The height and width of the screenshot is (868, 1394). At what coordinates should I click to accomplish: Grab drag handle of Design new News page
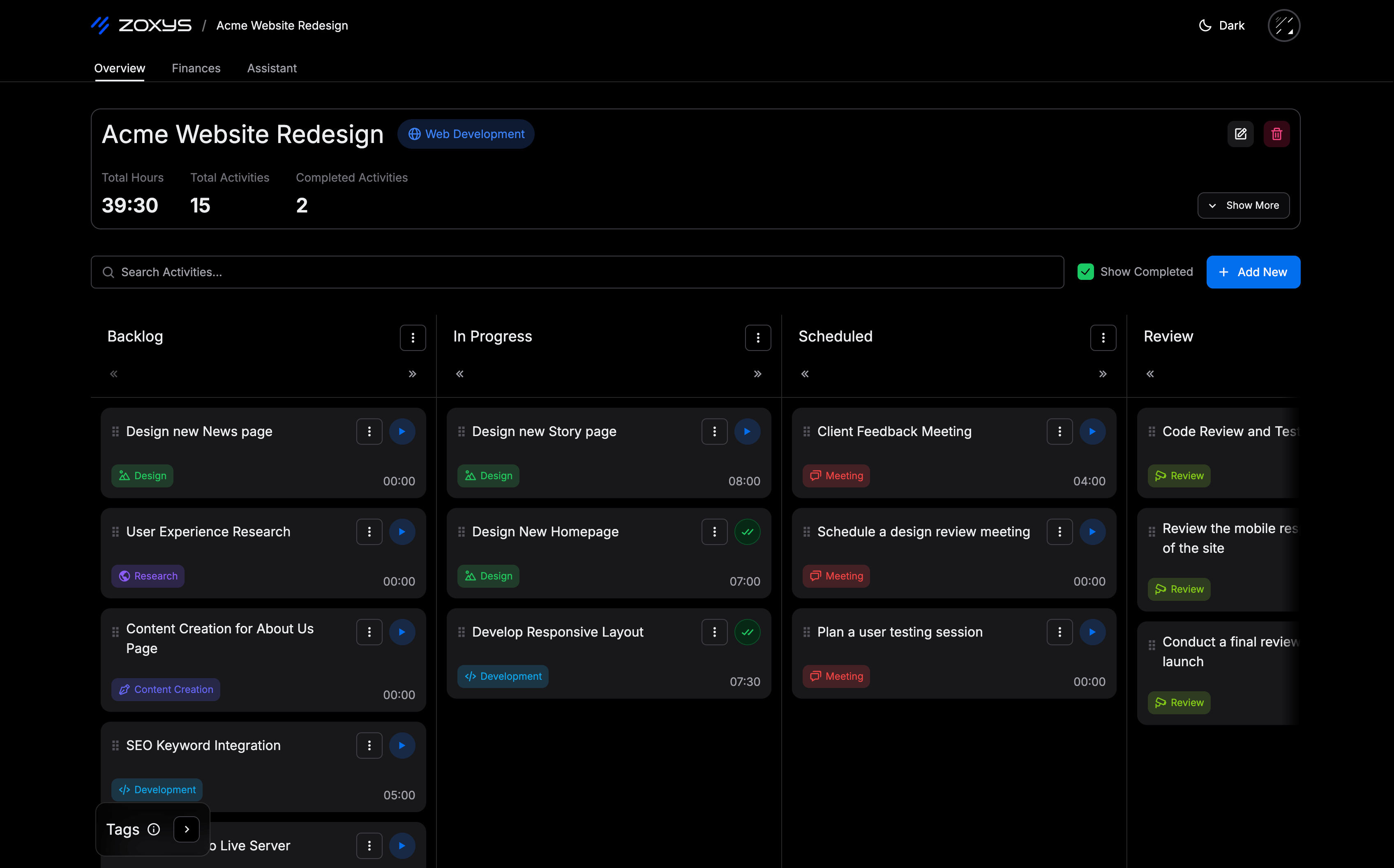pyautogui.click(x=115, y=431)
